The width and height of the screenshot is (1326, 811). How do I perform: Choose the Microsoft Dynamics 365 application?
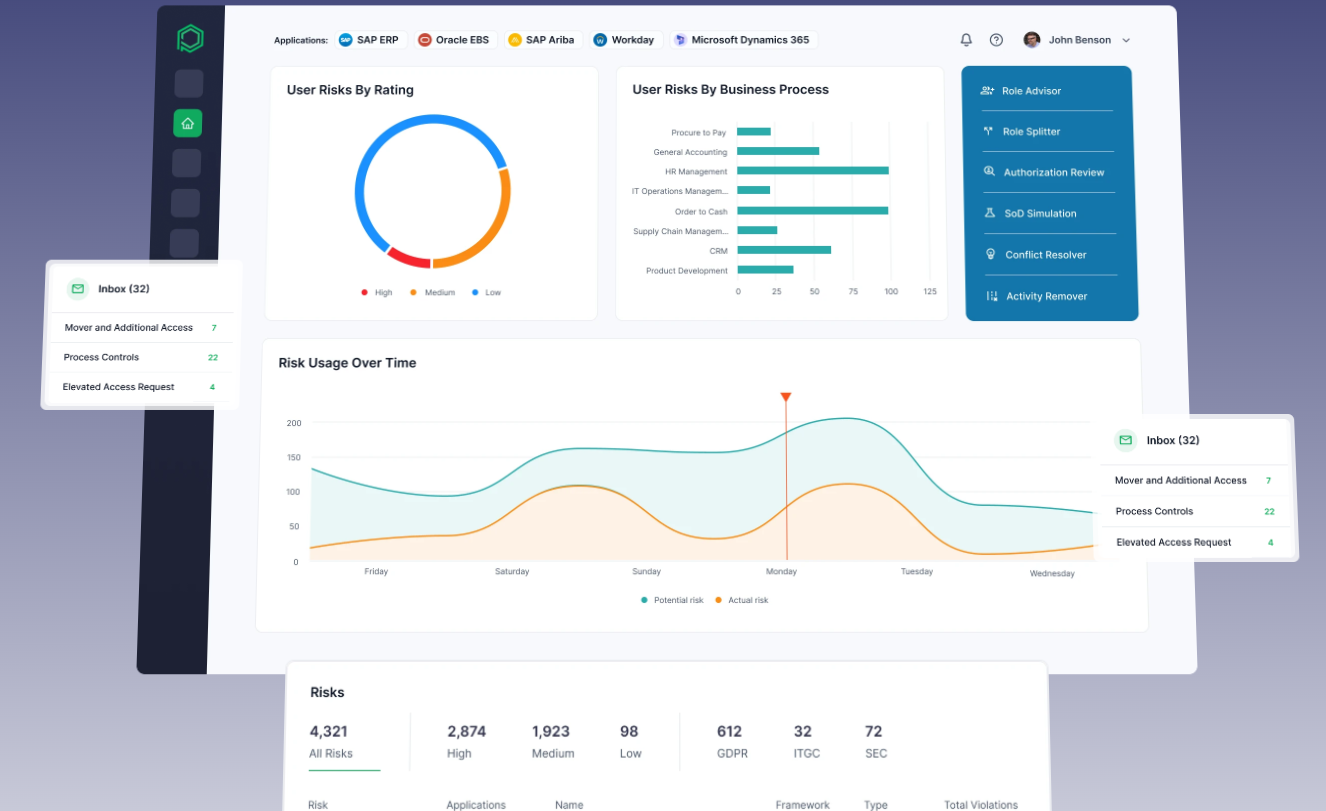(743, 40)
